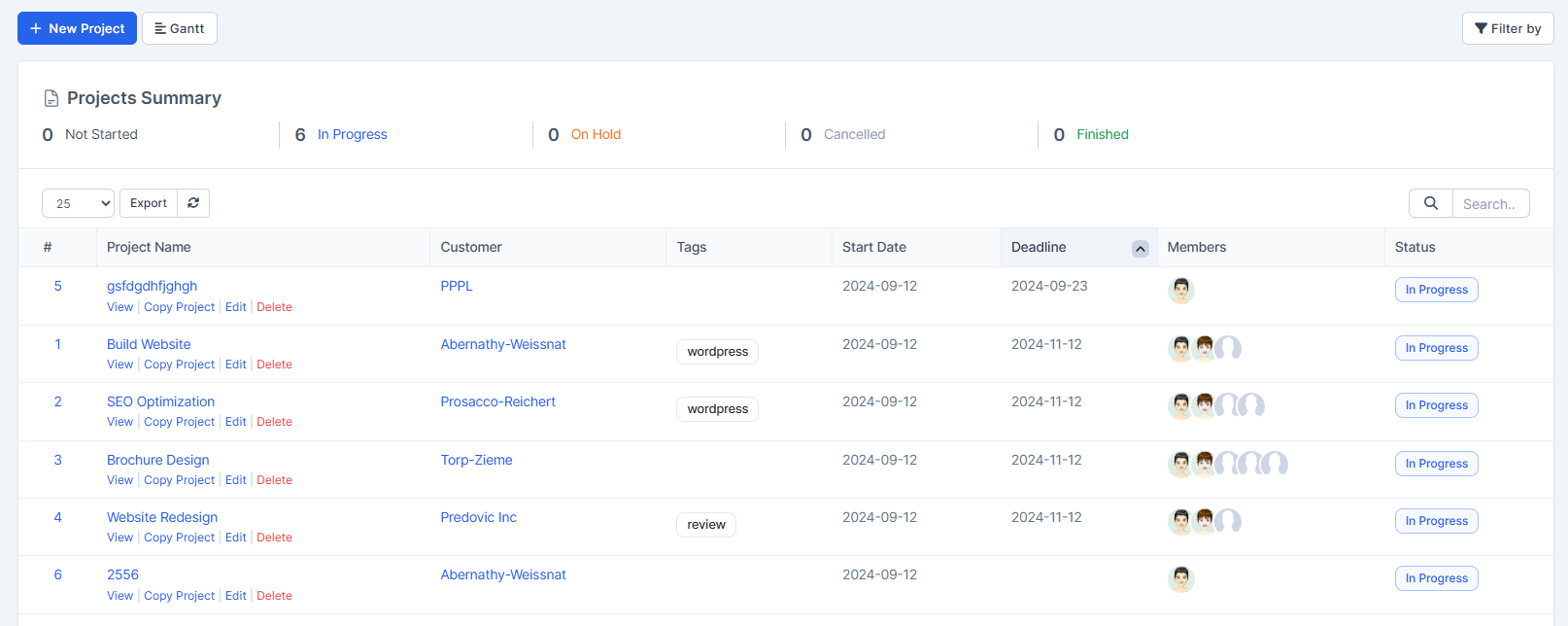Focus the Search input field
Screen dimensions: 1568x626
click(1491, 203)
